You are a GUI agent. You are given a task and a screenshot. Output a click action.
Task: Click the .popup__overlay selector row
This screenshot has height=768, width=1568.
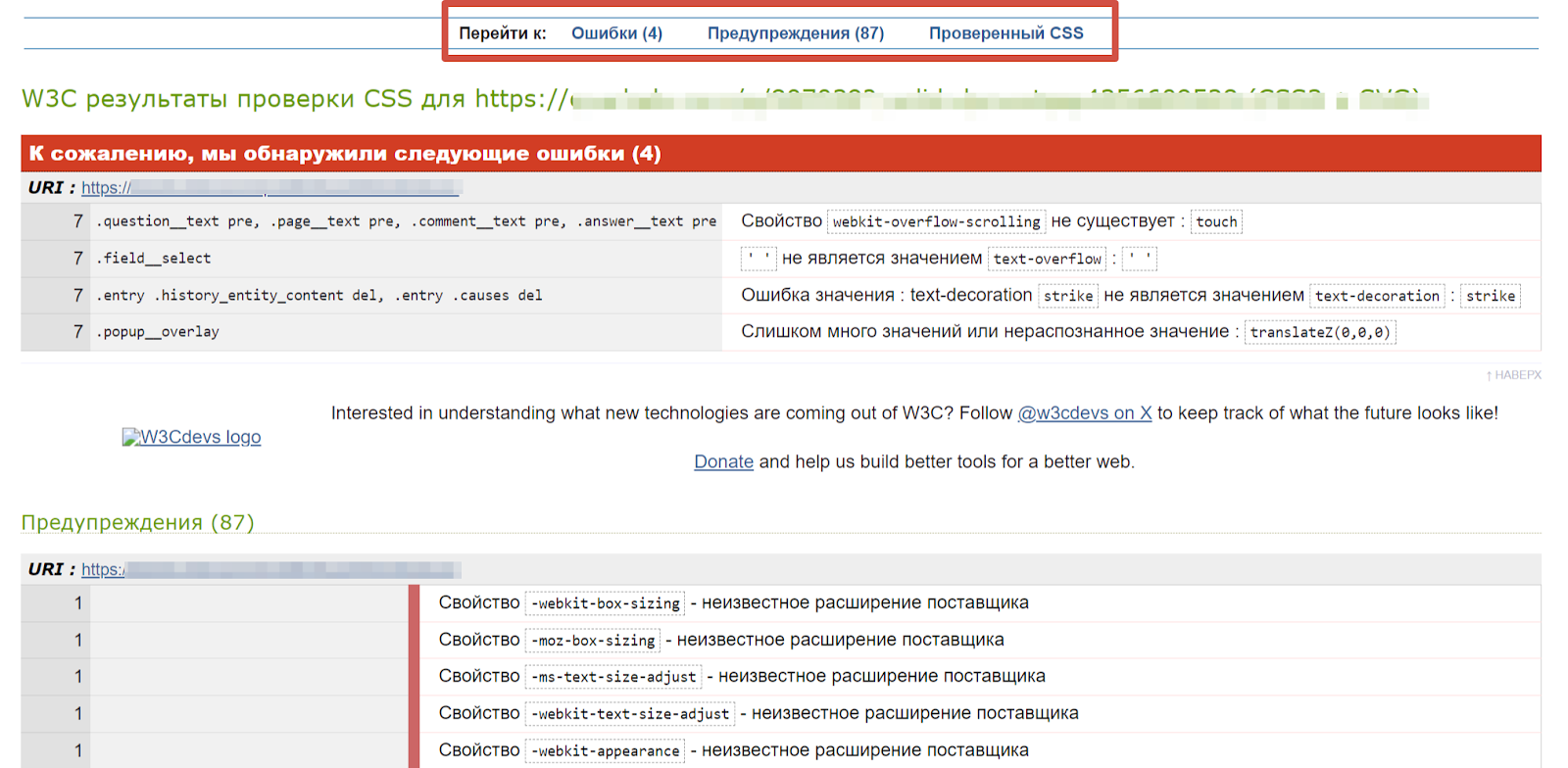click(x=406, y=332)
